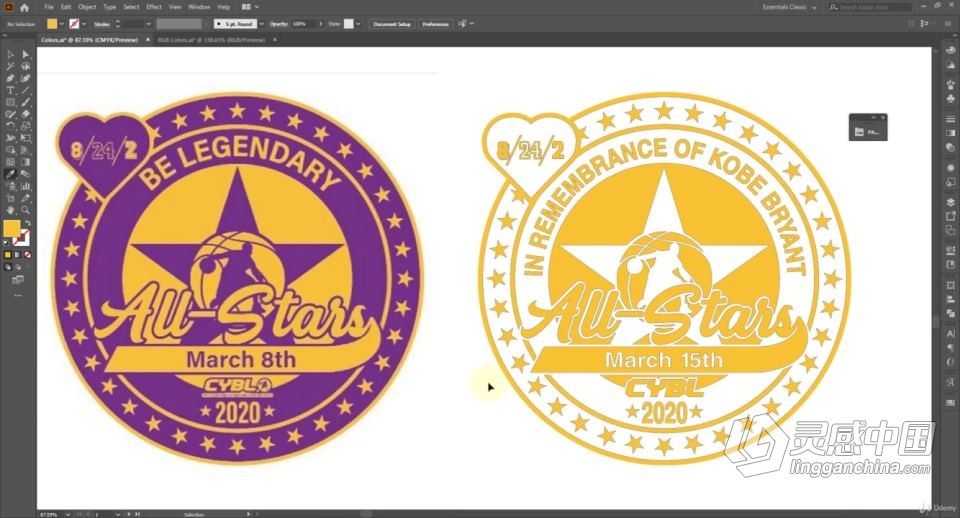Close the RGB Colors.ai tab
This screenshot has height=518, width=960.
coord(275,40)
